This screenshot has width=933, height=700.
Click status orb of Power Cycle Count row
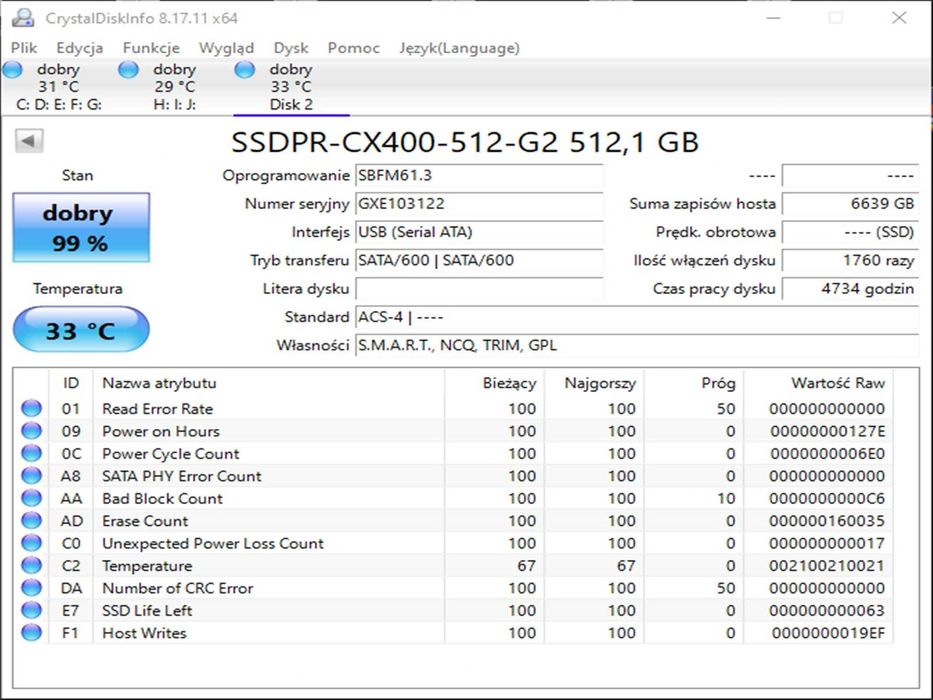(x=32, y=453)
